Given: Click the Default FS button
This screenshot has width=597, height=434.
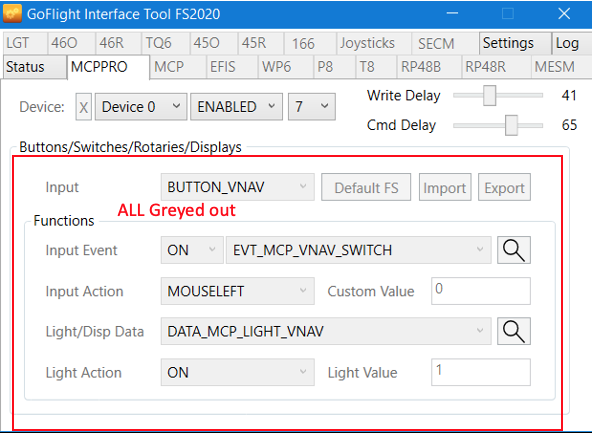Looking at the screenshot, I should pyautogui.click(x=366, y=187).
